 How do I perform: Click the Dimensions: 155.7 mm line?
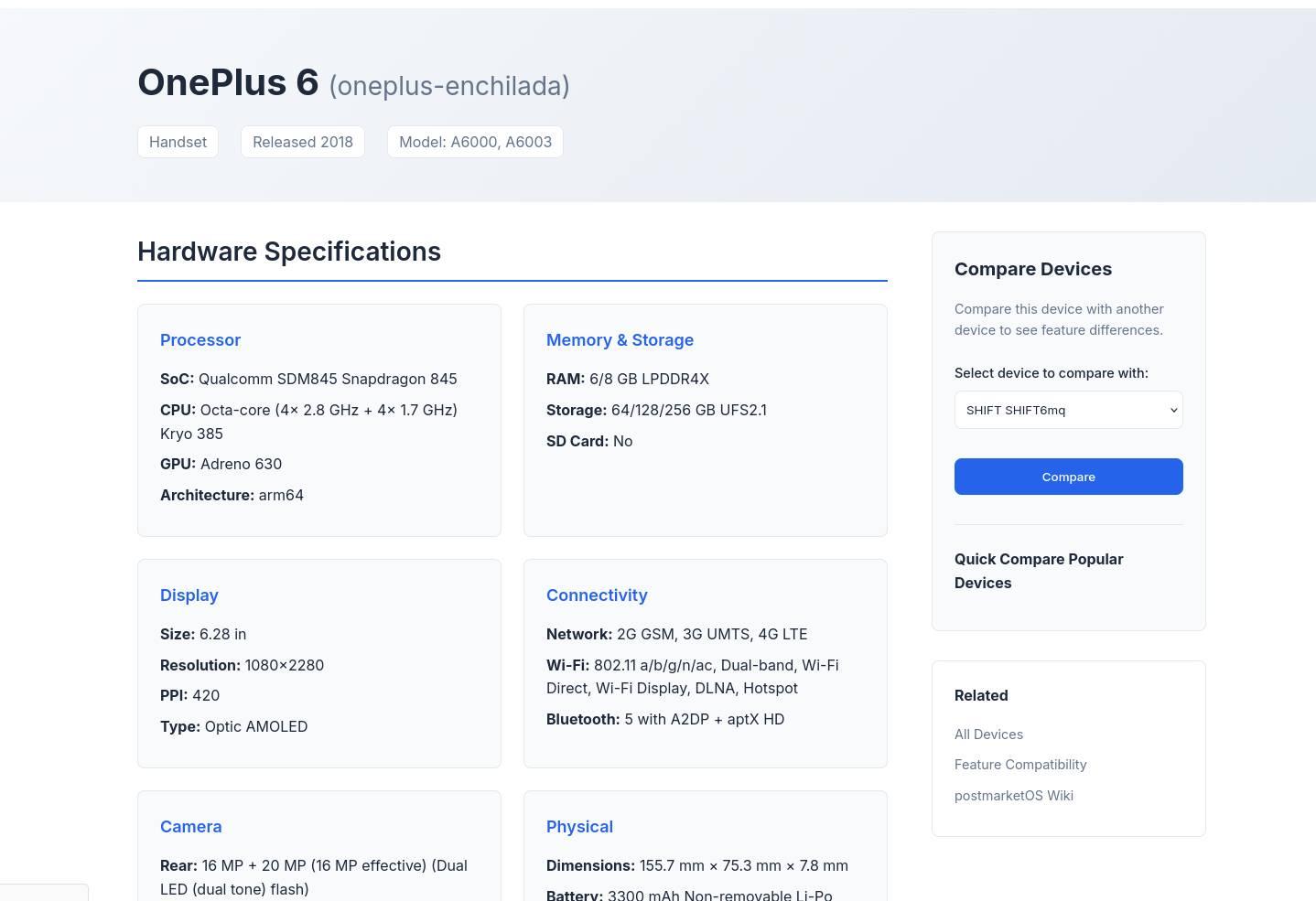tap(697, 865)
